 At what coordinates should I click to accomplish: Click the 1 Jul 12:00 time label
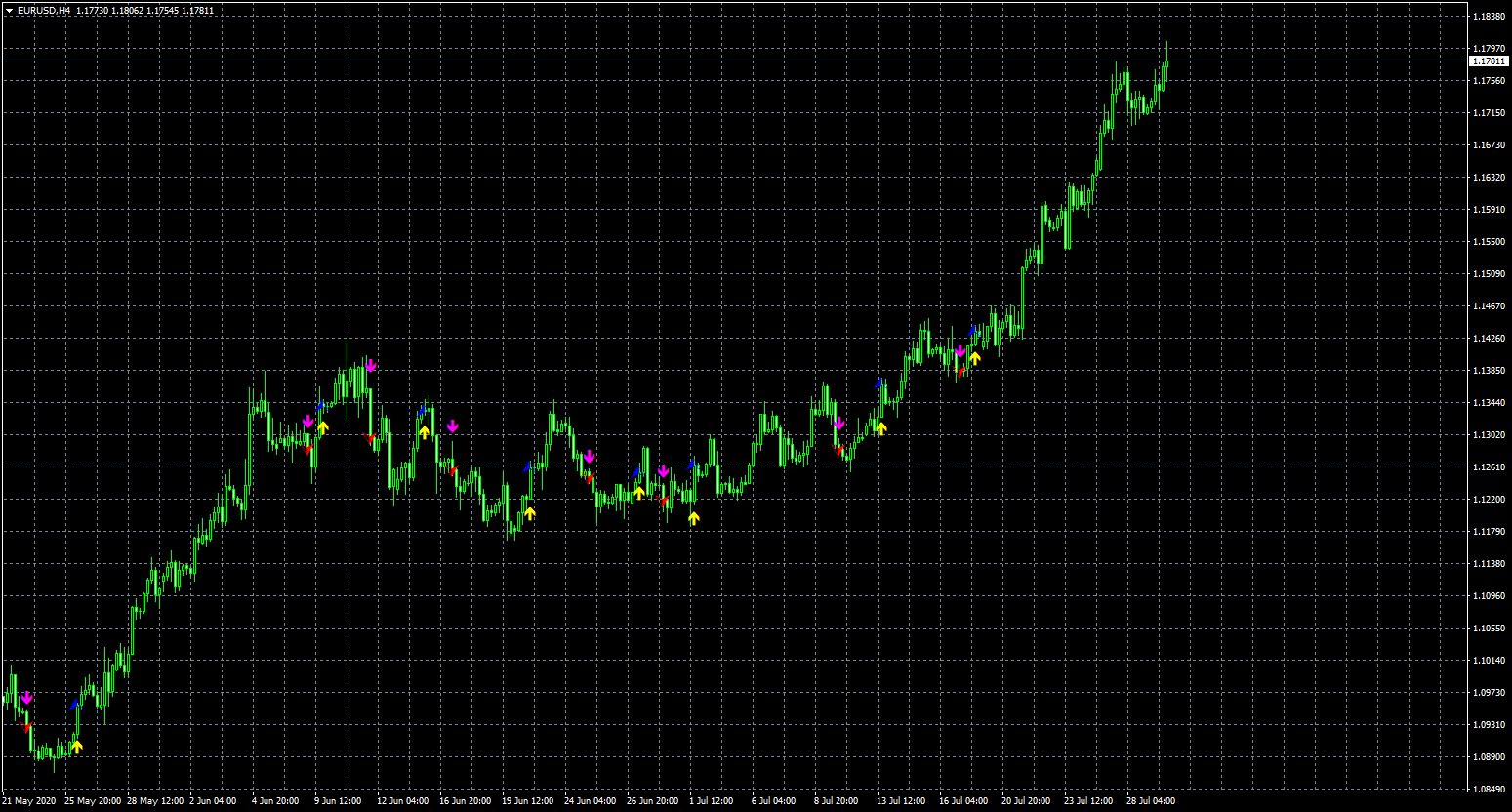(x=712, y=801)
